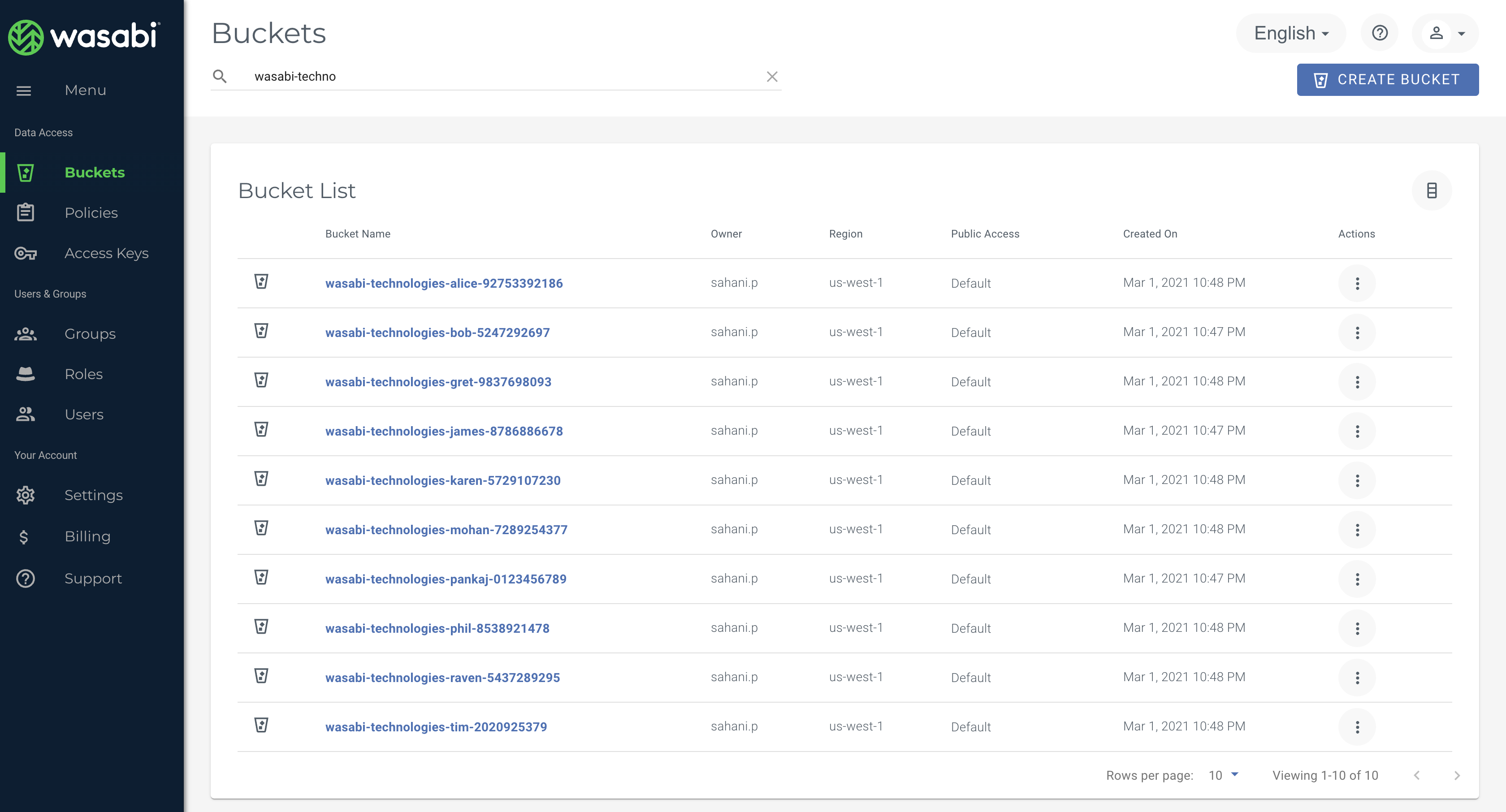Open wasabi-technologies-karen-5729107230 bucket

[442, 480]
